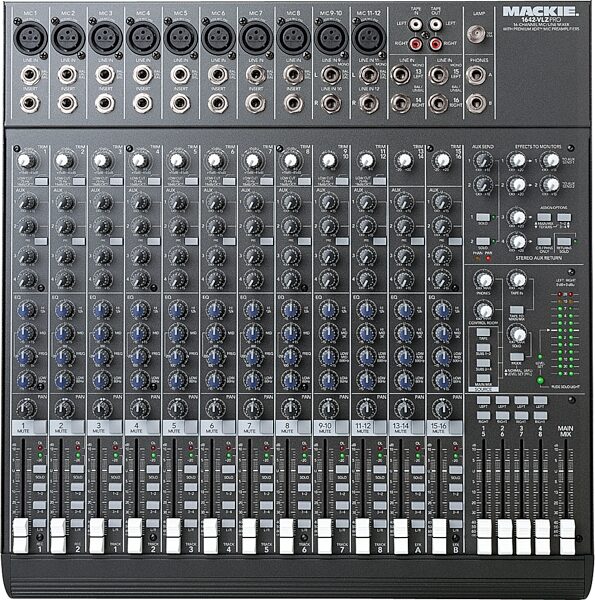Click the AUX 2 knob on channel 6
This screenshot has width=595, height=600.
(216, 227)
